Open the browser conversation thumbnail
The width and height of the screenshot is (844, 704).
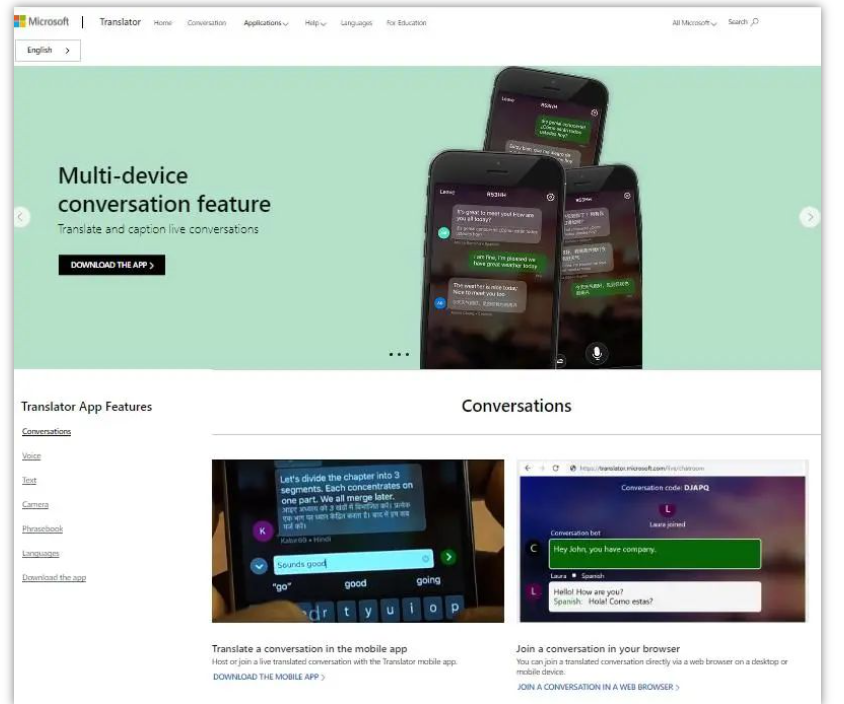click(663, 541)
